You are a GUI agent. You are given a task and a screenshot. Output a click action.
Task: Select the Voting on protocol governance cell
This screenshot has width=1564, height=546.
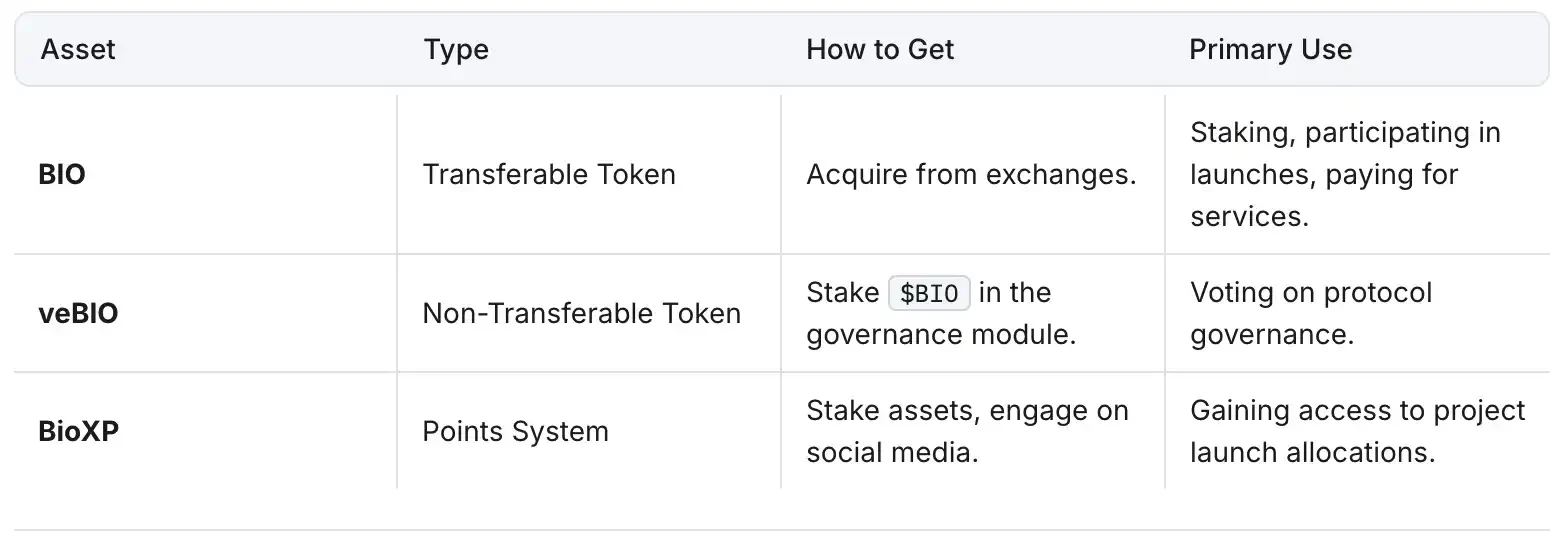click(1311, 314)
